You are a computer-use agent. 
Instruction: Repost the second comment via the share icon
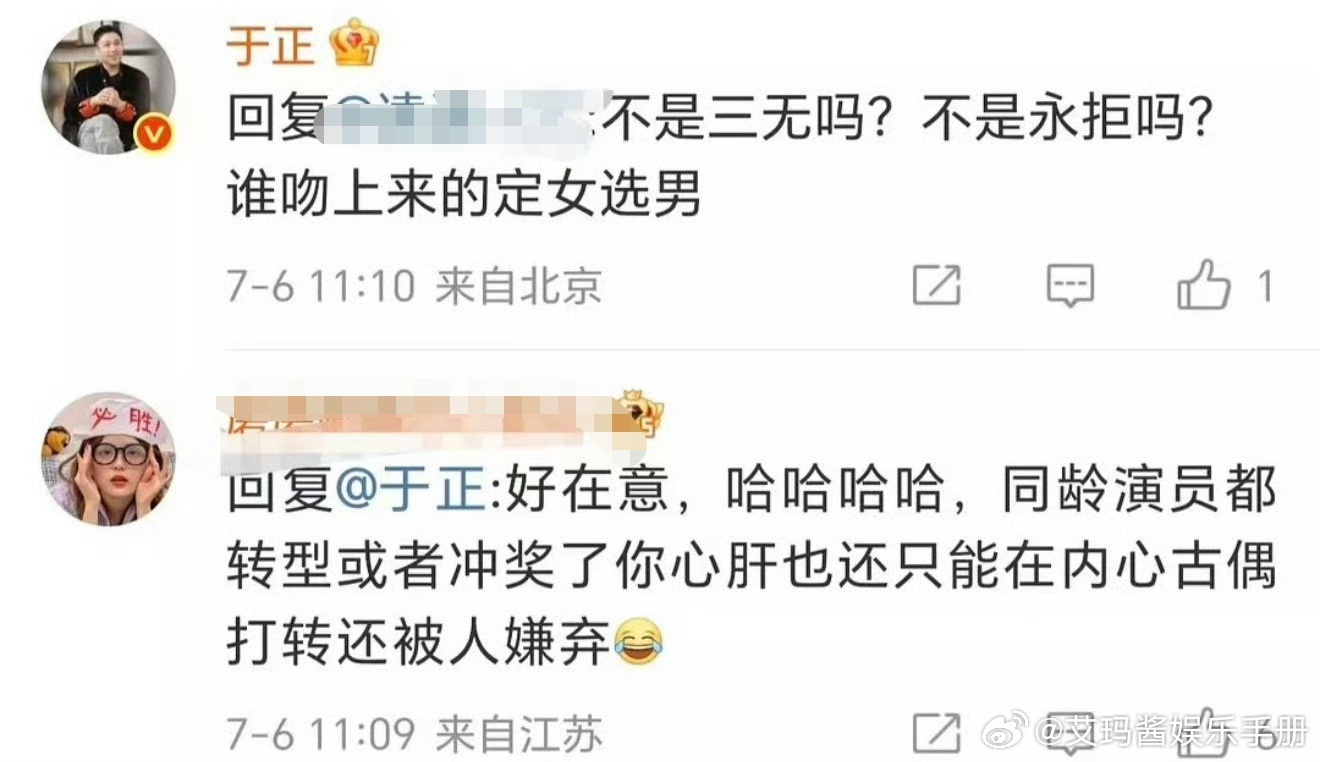coord(937,734)
